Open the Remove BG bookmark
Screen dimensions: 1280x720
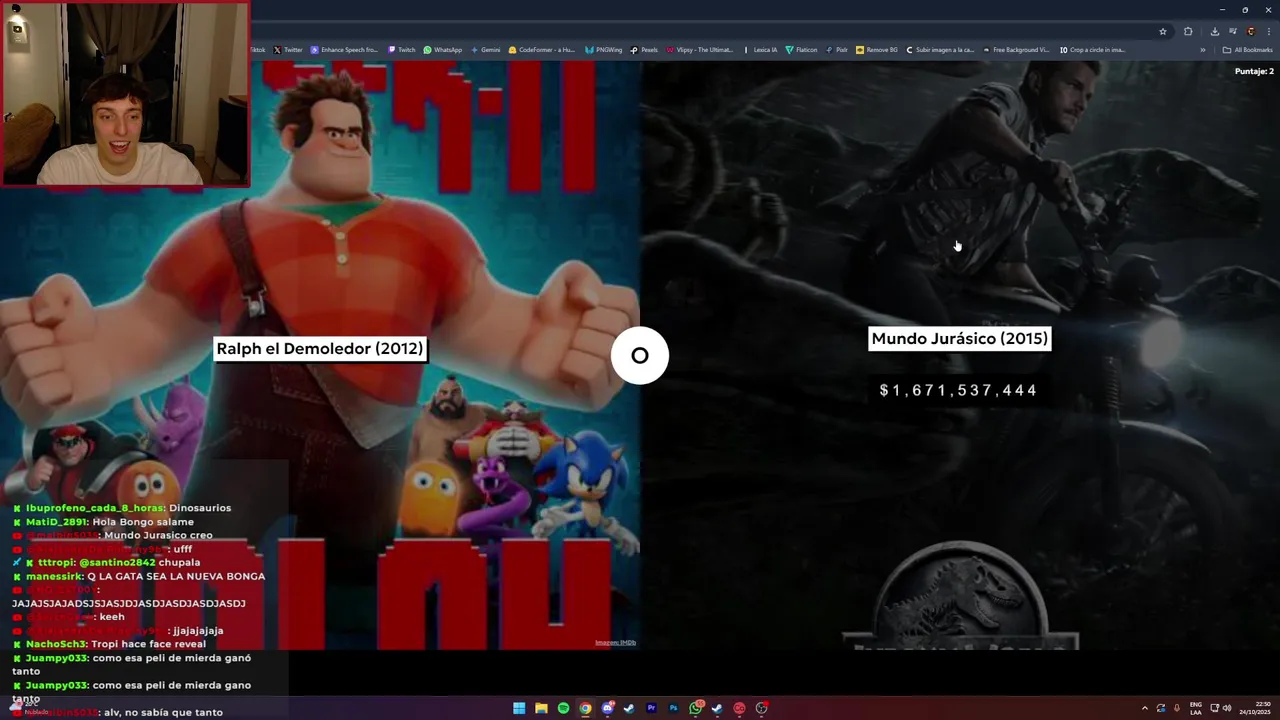[877, 50]
